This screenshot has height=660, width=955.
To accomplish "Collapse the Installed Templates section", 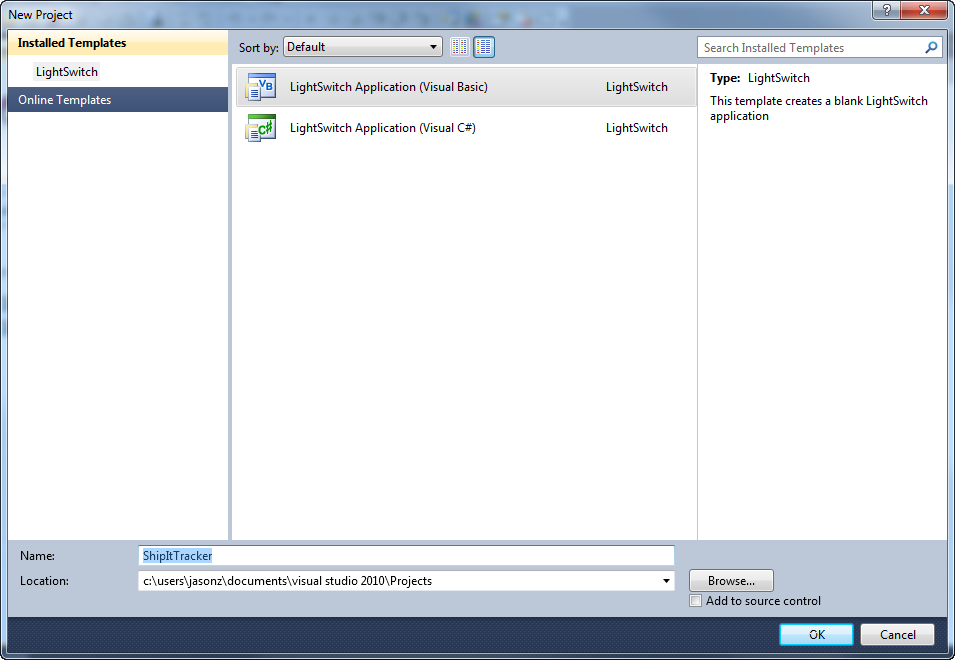I will 68,43.
